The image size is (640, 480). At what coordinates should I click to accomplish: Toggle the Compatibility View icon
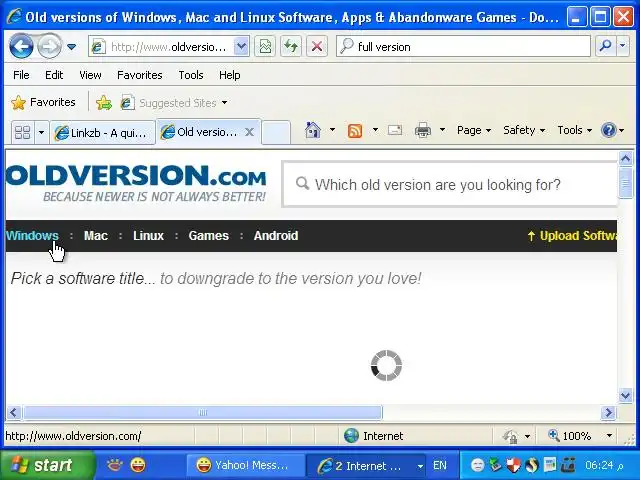tap(265, 47)
